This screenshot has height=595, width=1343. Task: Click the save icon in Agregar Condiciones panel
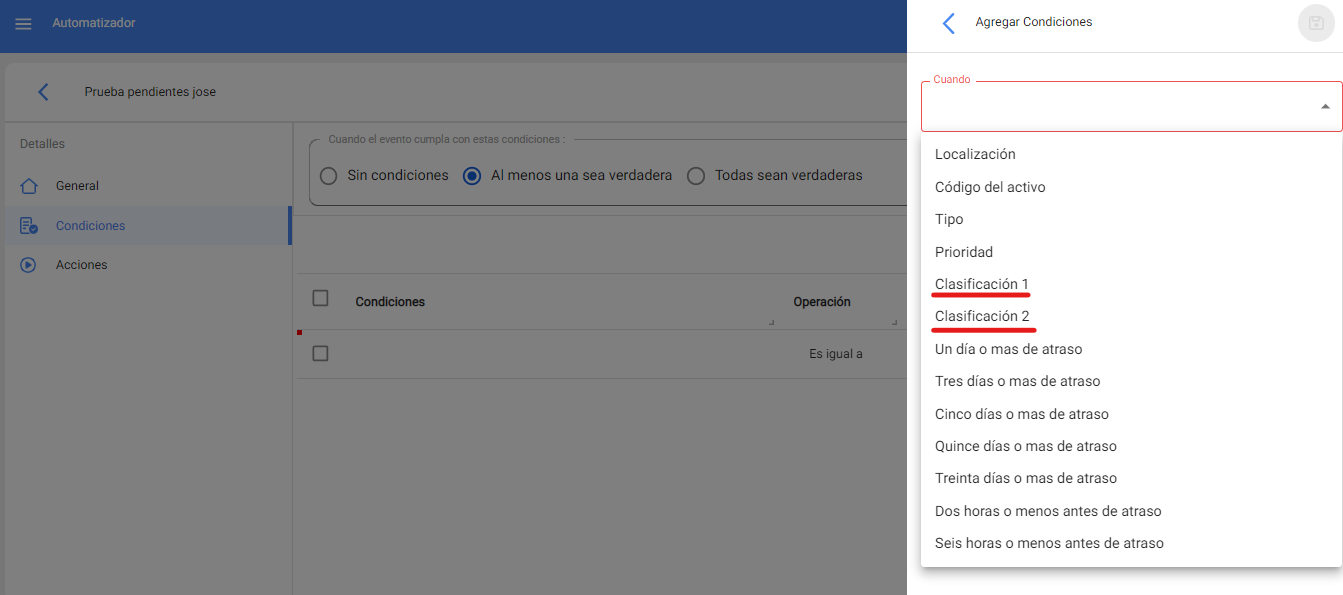(x=1316, y=23)
